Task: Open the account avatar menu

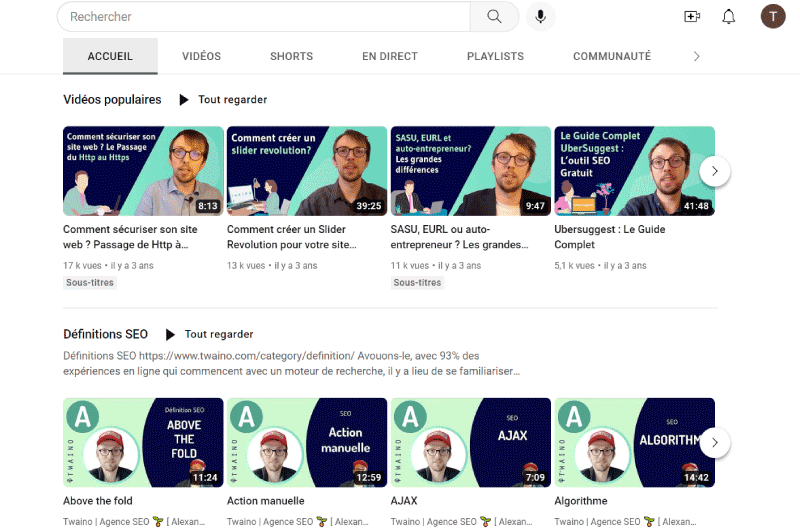Action: click(x=773, y=17)
